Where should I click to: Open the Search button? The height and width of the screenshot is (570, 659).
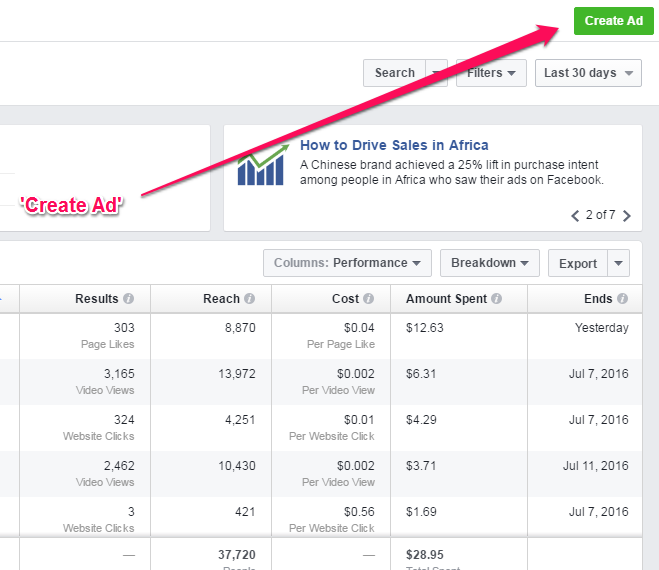(394, 73)
